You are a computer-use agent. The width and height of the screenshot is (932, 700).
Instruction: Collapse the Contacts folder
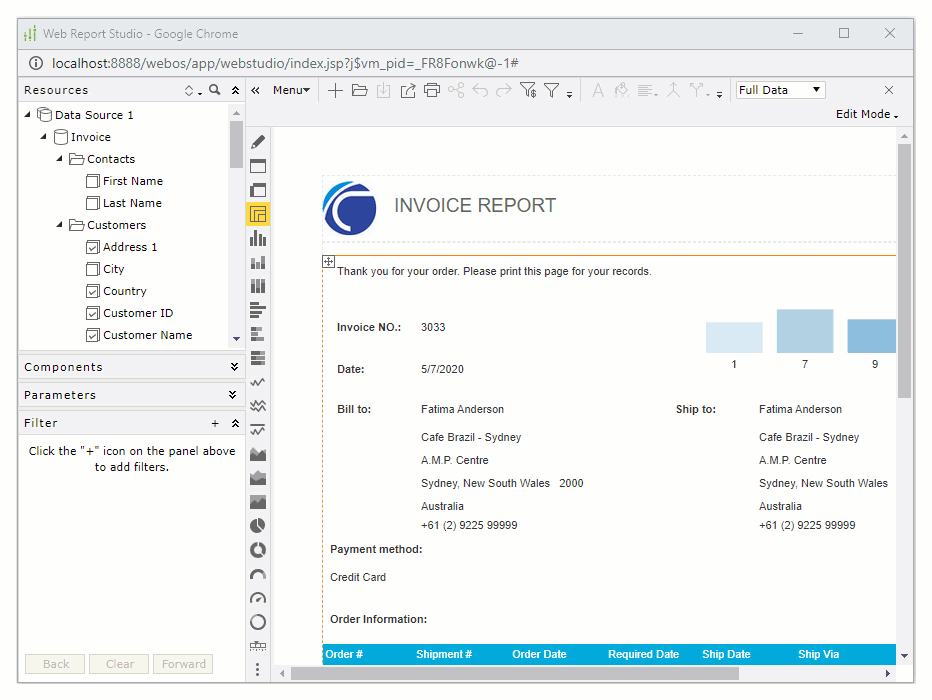coord(57,158)
